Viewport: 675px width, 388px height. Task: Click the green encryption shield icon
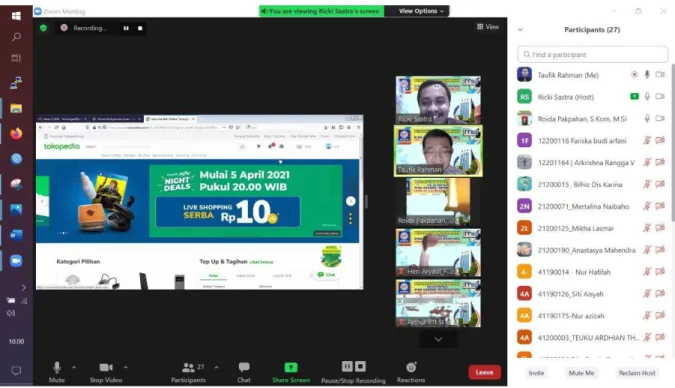(x=43, y=28)
